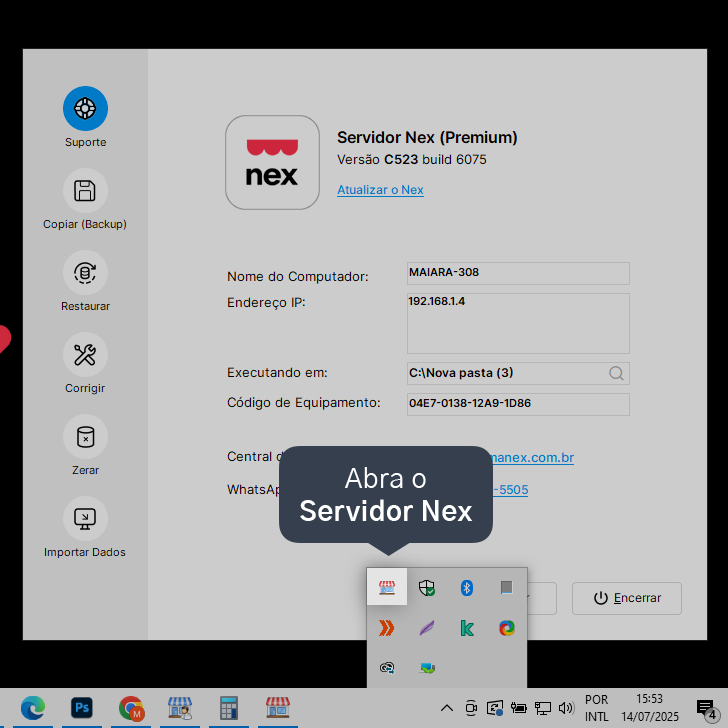Screen dimensions: 728x728
Task: Click the cloud sync tray icon
Action: 387,668
